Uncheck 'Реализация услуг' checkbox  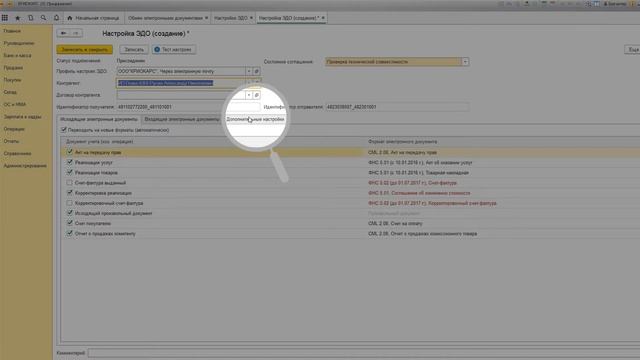[x=69, y=162]
